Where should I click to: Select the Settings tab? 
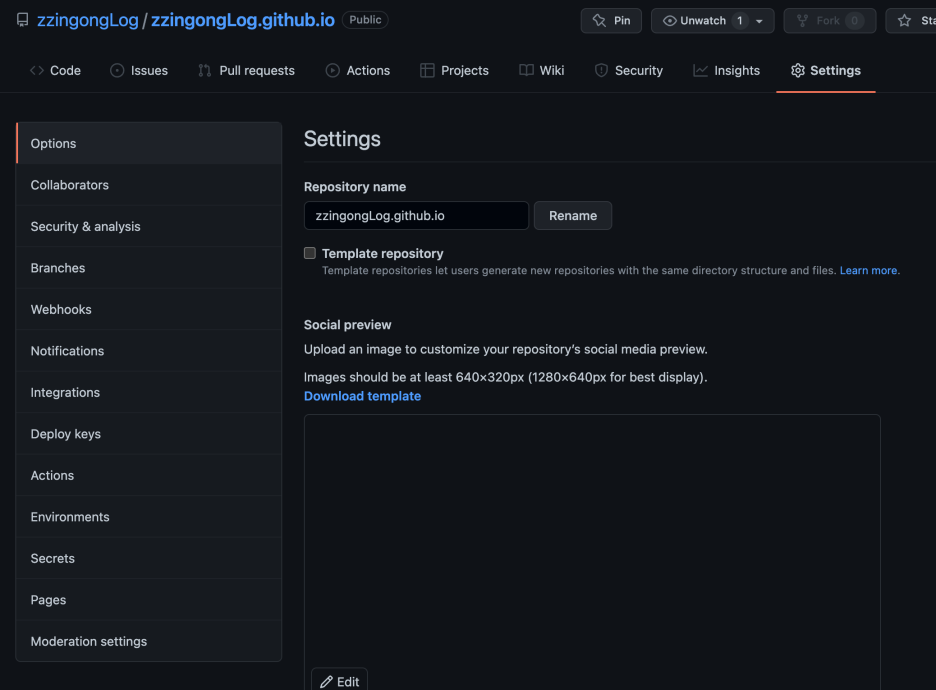826,70
